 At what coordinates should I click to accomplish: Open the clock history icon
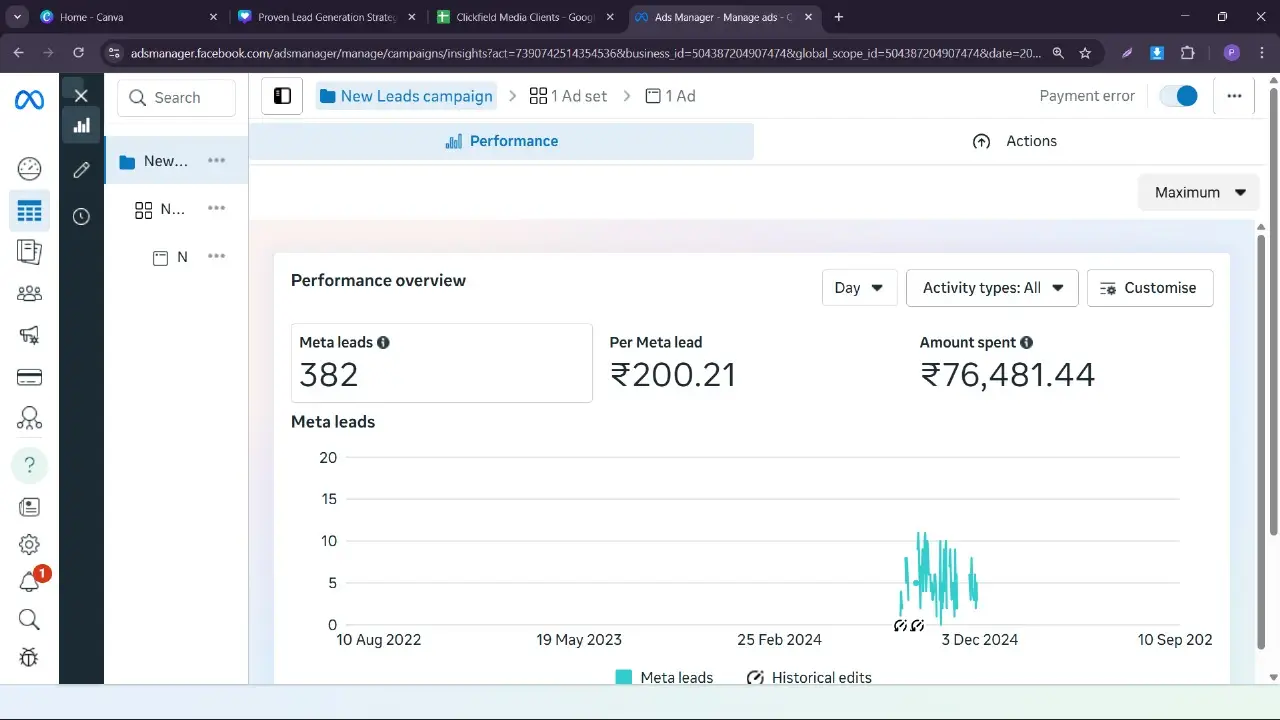(81, 216)
